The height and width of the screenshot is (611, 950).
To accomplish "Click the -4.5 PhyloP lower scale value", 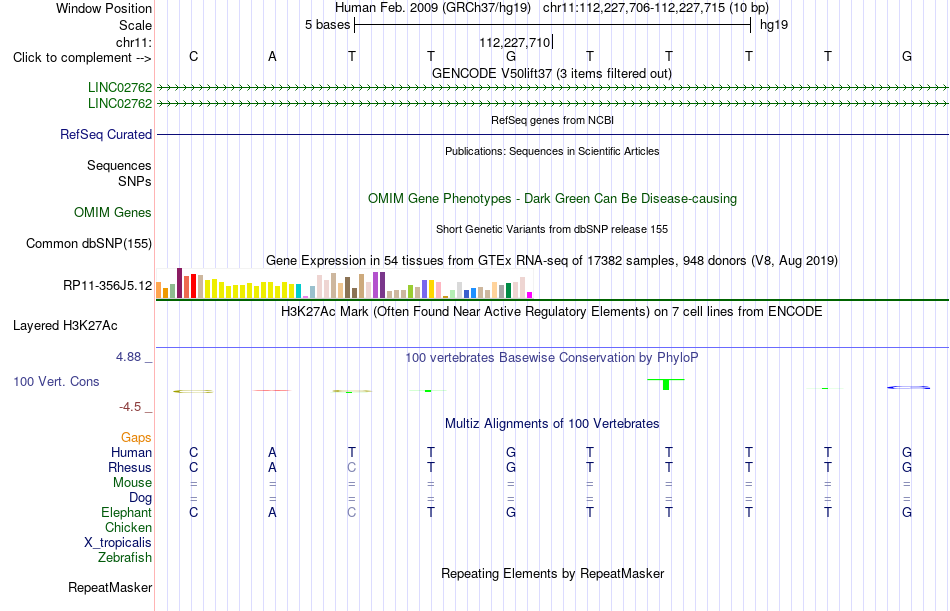I will click(x=130, y=407).
